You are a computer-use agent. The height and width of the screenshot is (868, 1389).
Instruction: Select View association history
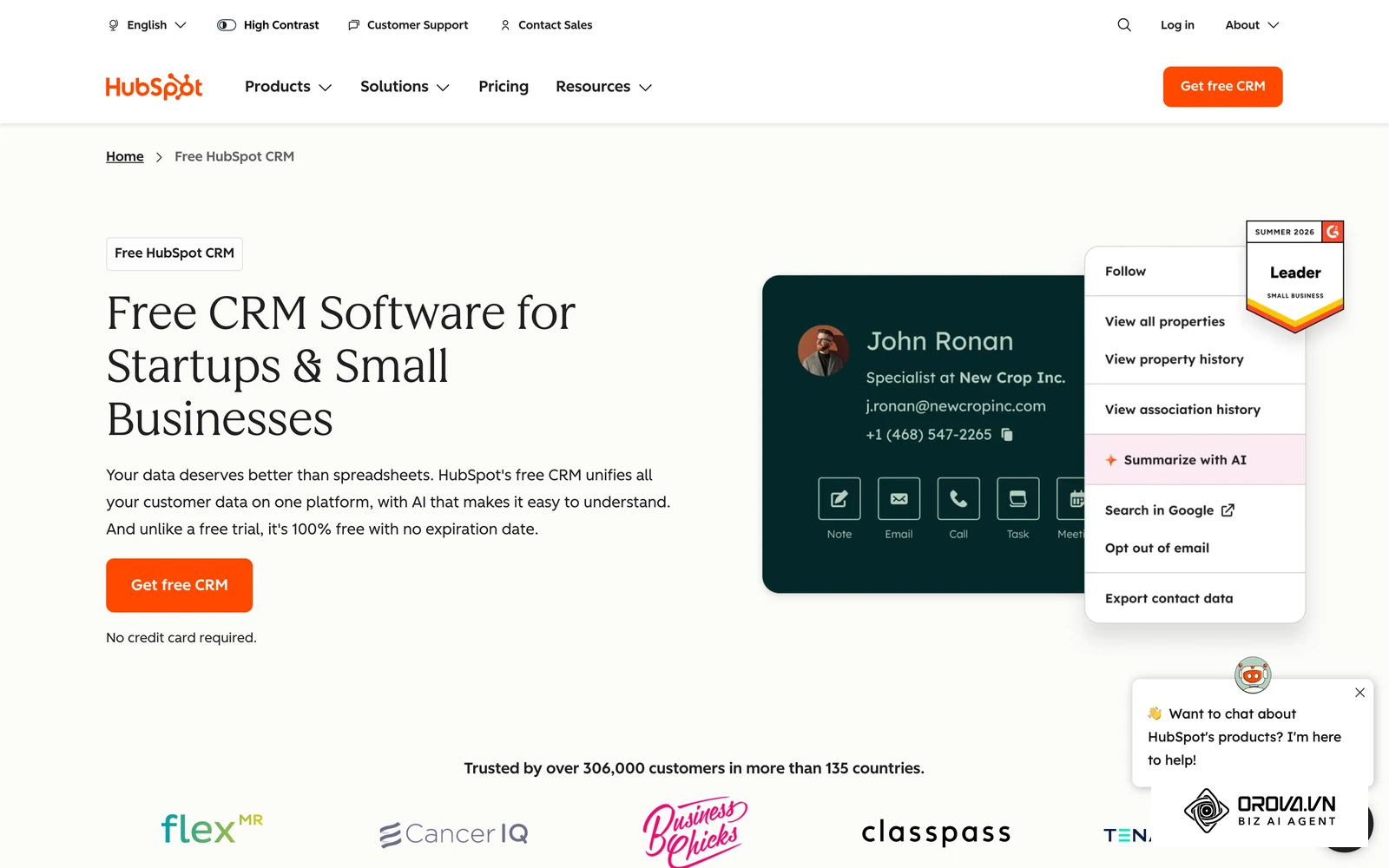click(x=1182, y=410)
